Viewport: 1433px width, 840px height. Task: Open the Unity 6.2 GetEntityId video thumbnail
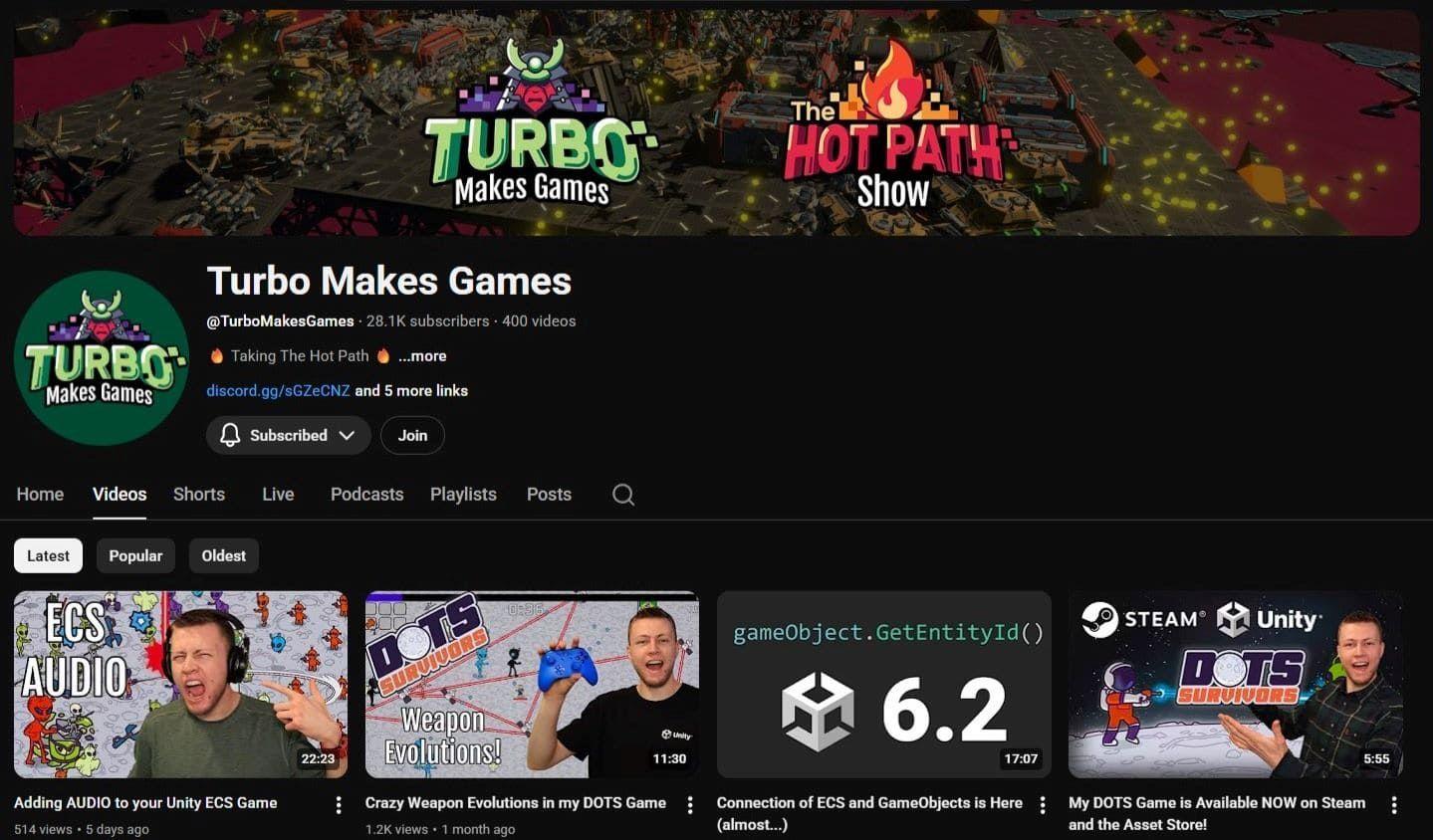pos(883,684)
